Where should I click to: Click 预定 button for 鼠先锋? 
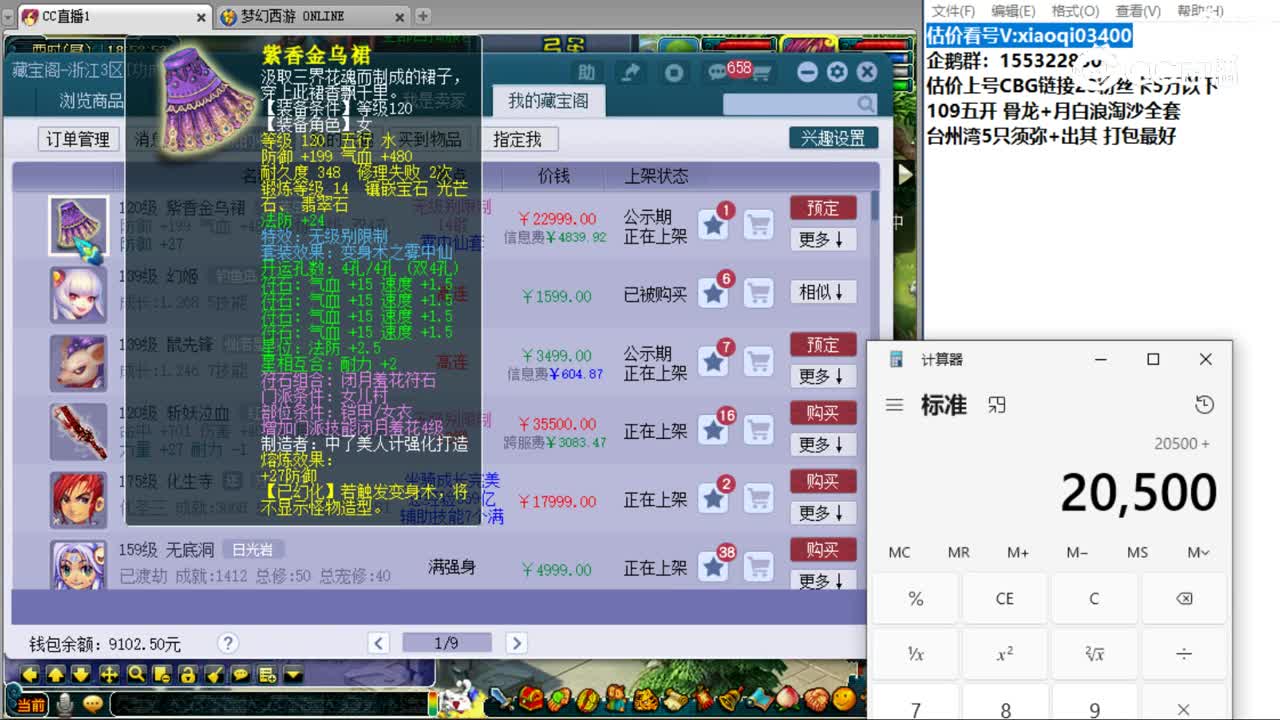tap(823, 345)
